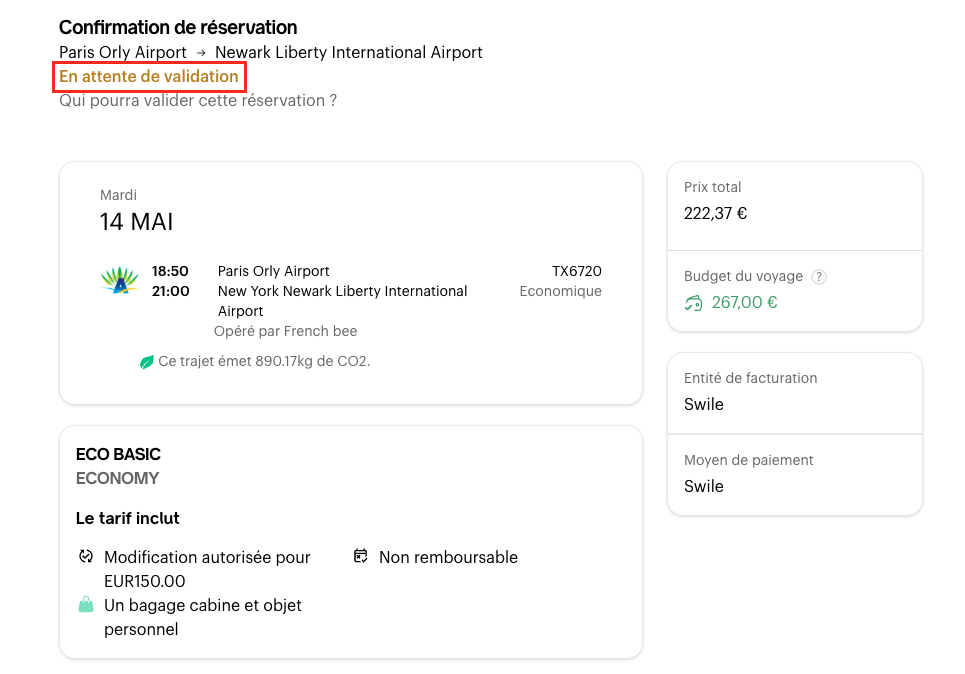
Task: Click the ECO BASIC fare title
Action: tap(118, 454)
